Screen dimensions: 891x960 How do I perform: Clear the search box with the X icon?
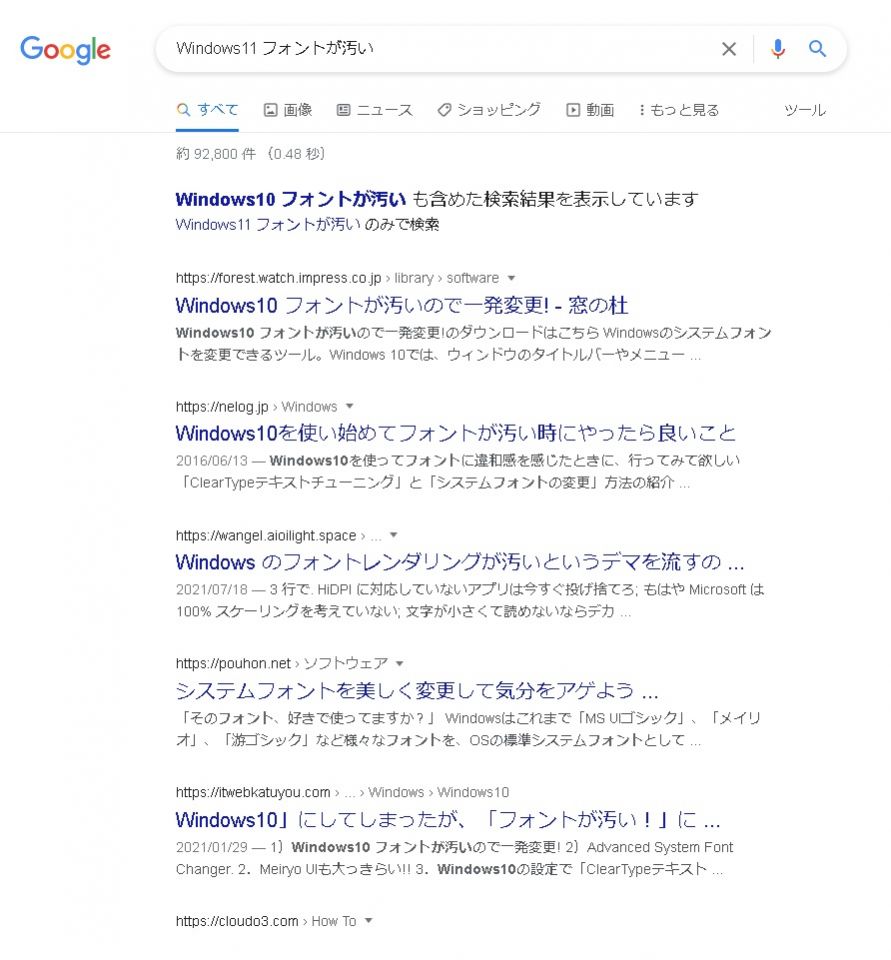729,49
